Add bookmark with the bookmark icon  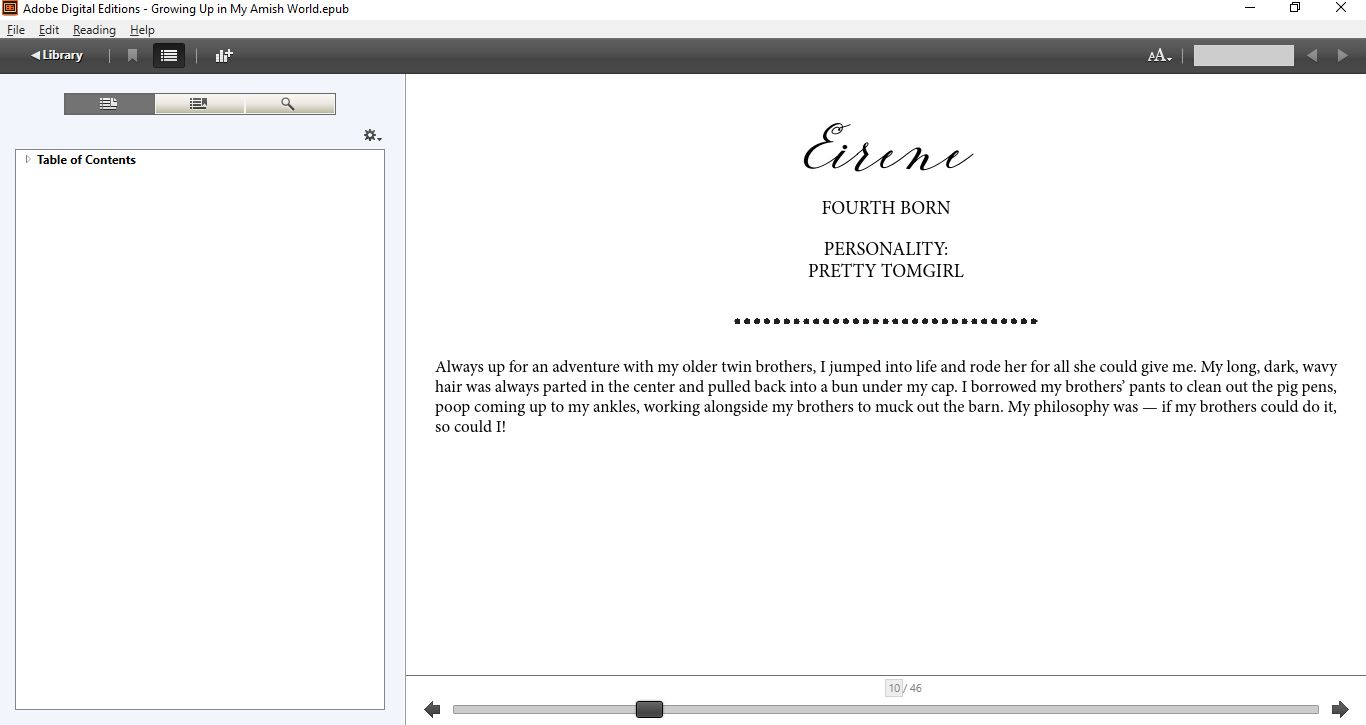tap(132, 56)
